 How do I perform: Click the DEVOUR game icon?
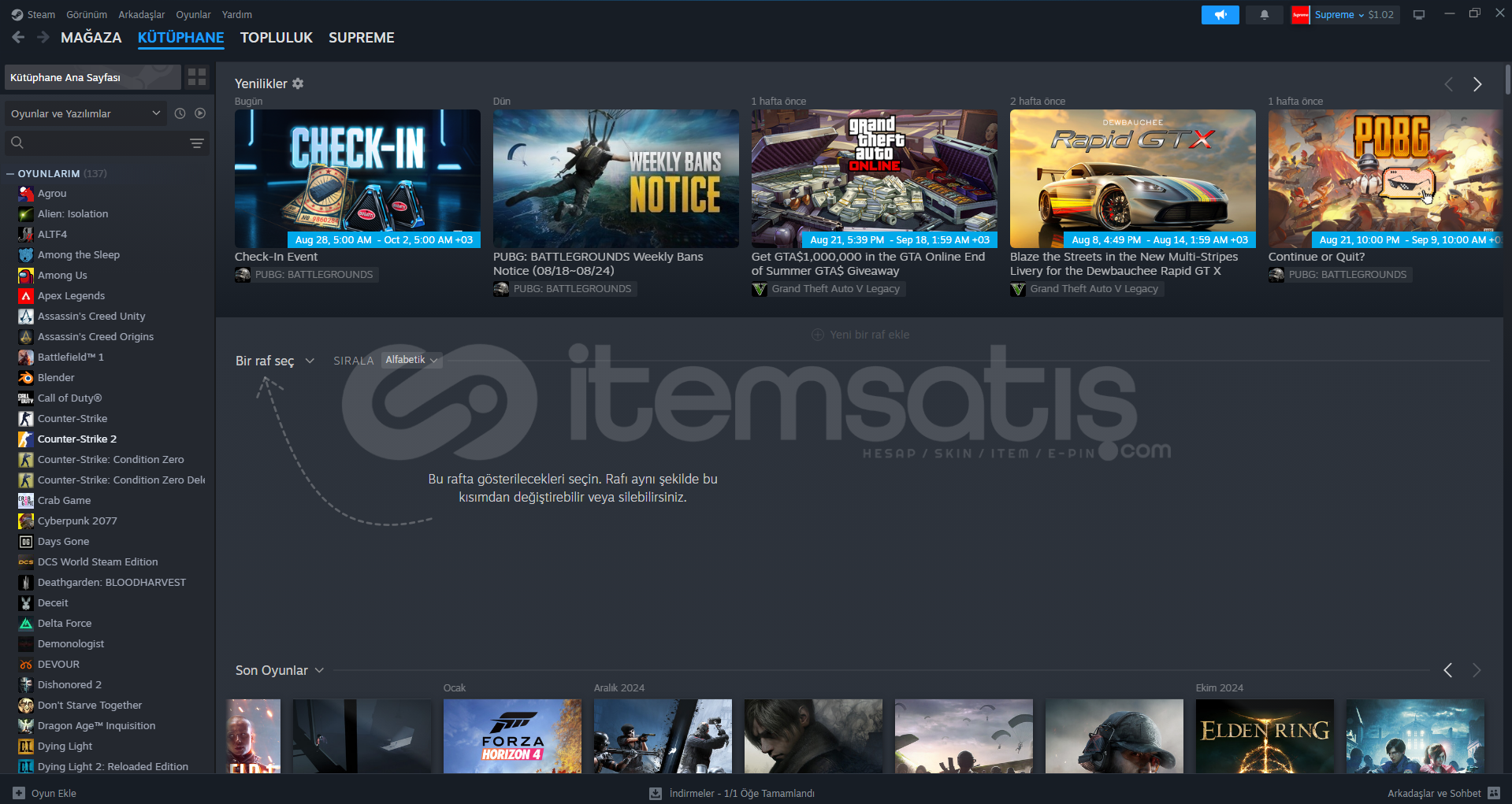point(26,665)
